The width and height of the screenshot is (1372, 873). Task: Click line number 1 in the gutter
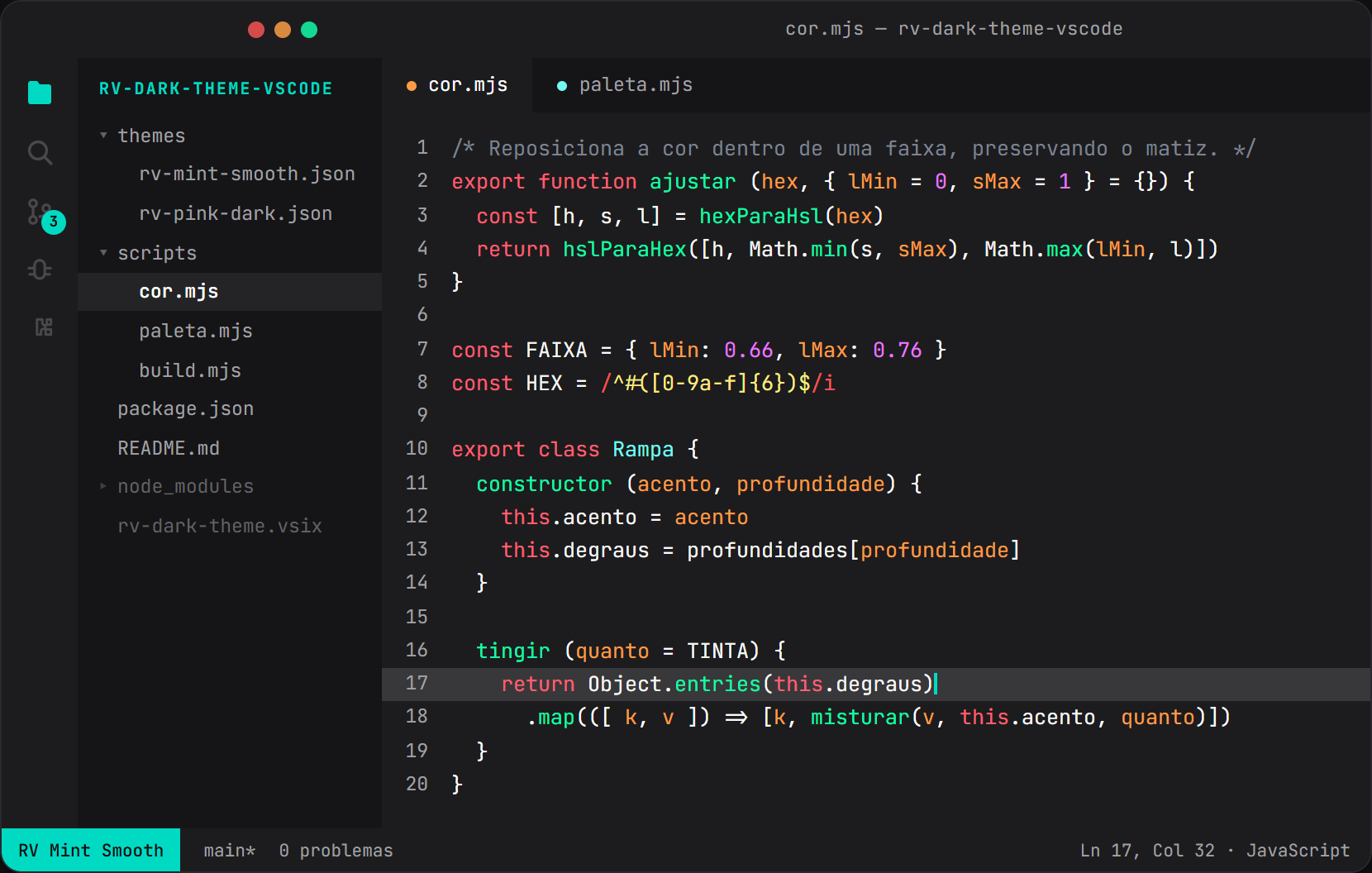pos(422,148)
